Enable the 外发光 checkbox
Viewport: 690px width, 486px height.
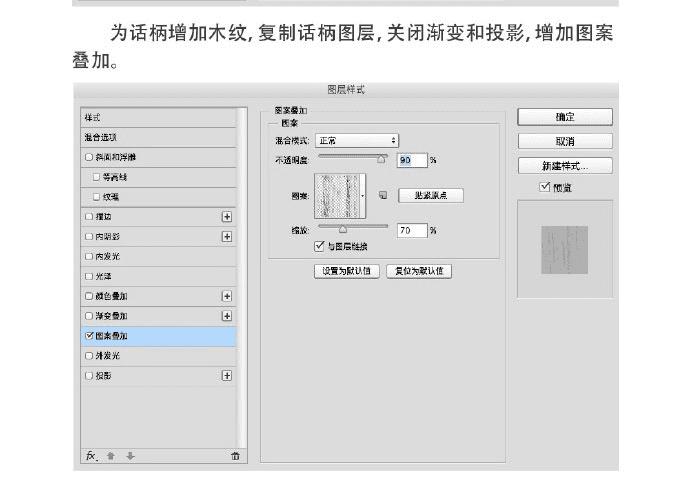[89, 356]
